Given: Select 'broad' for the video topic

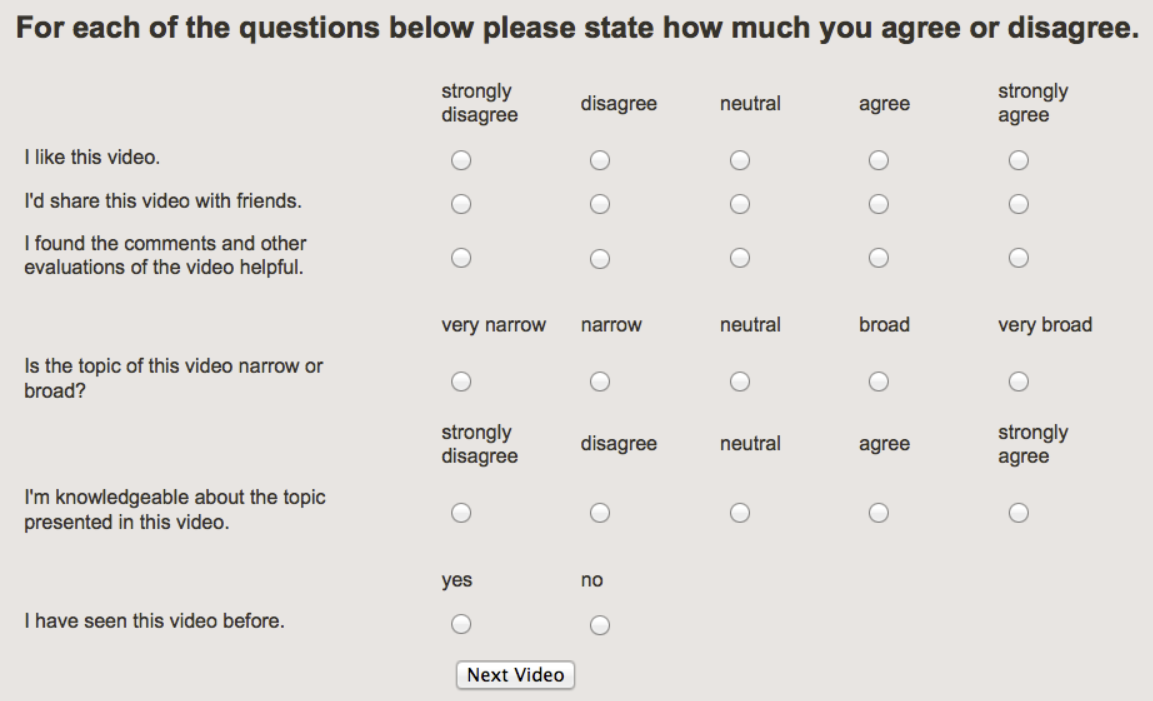Looking at the screenshot, I should [x=879, y=382].
